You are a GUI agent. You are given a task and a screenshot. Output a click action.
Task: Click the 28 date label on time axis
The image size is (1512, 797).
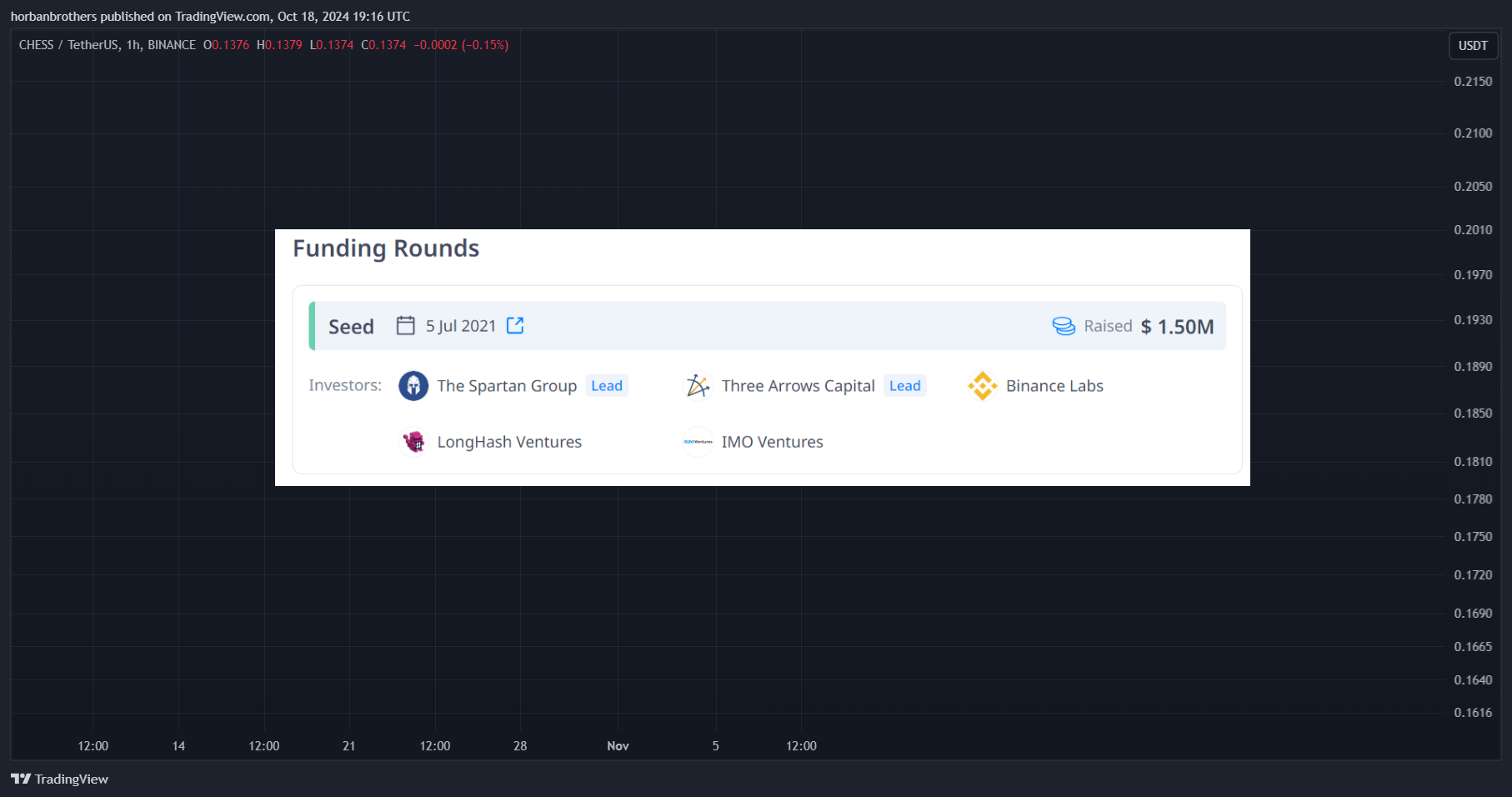tap(520, 746)
